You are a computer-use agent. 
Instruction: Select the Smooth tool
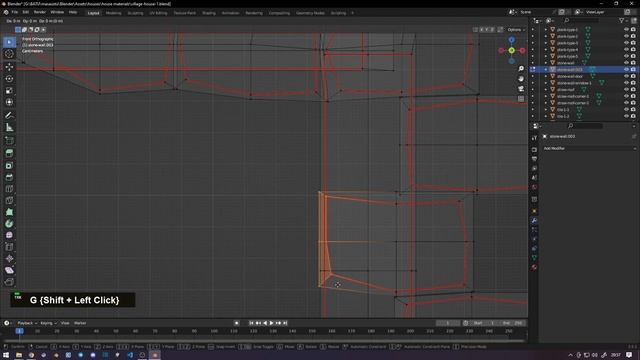9,235
